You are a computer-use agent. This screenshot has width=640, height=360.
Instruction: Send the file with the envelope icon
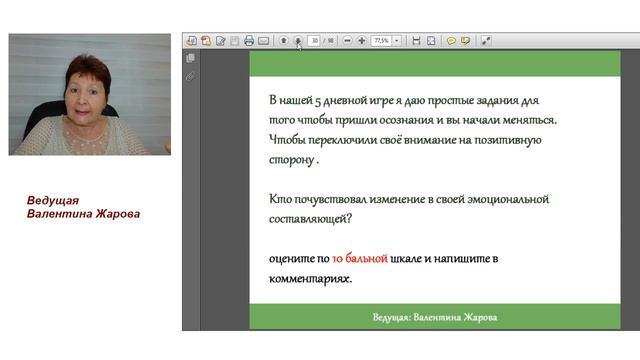(263, 40)
